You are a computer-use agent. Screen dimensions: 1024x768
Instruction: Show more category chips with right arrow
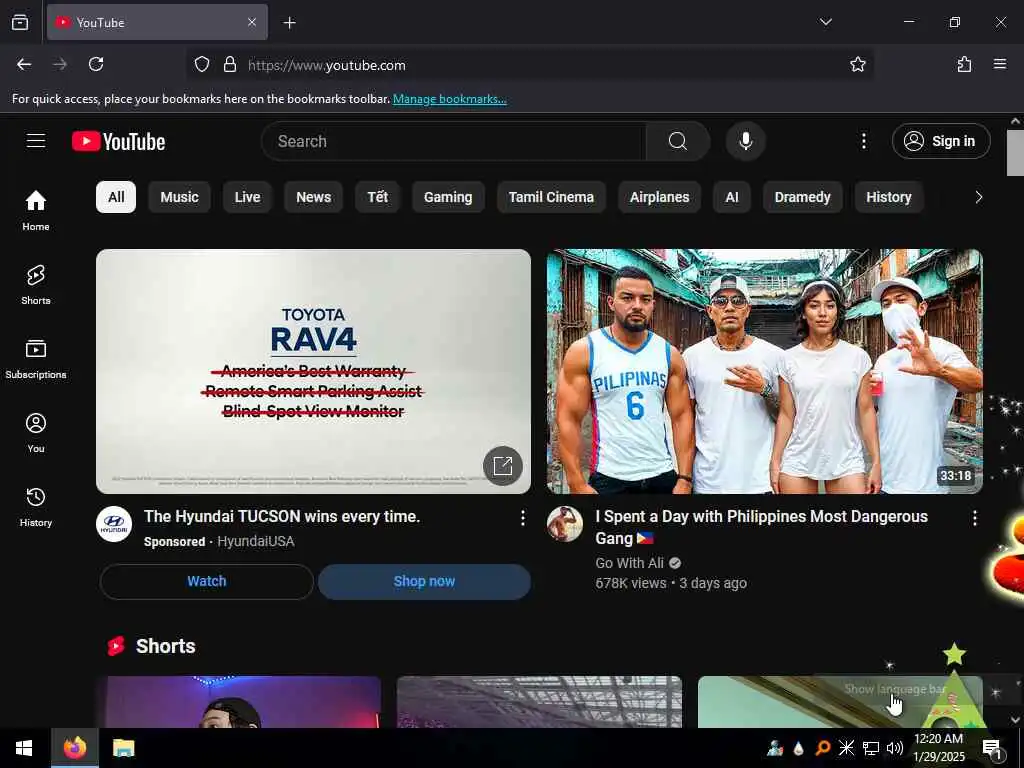tap(978, 197)
